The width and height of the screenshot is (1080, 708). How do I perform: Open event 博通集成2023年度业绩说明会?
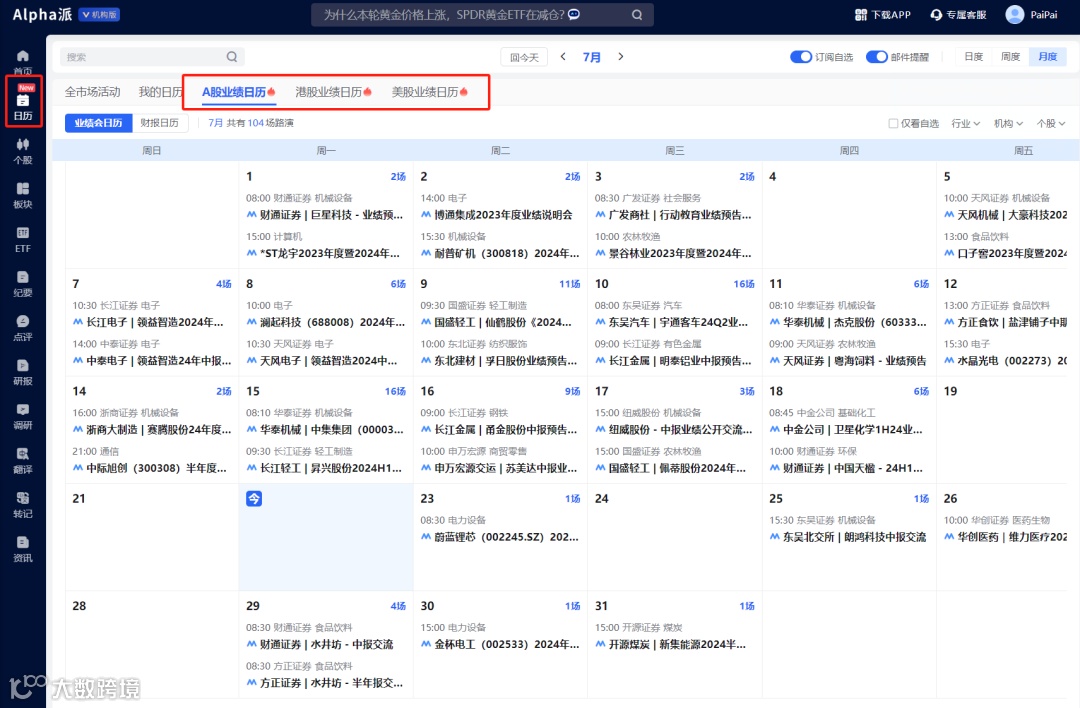497,215
